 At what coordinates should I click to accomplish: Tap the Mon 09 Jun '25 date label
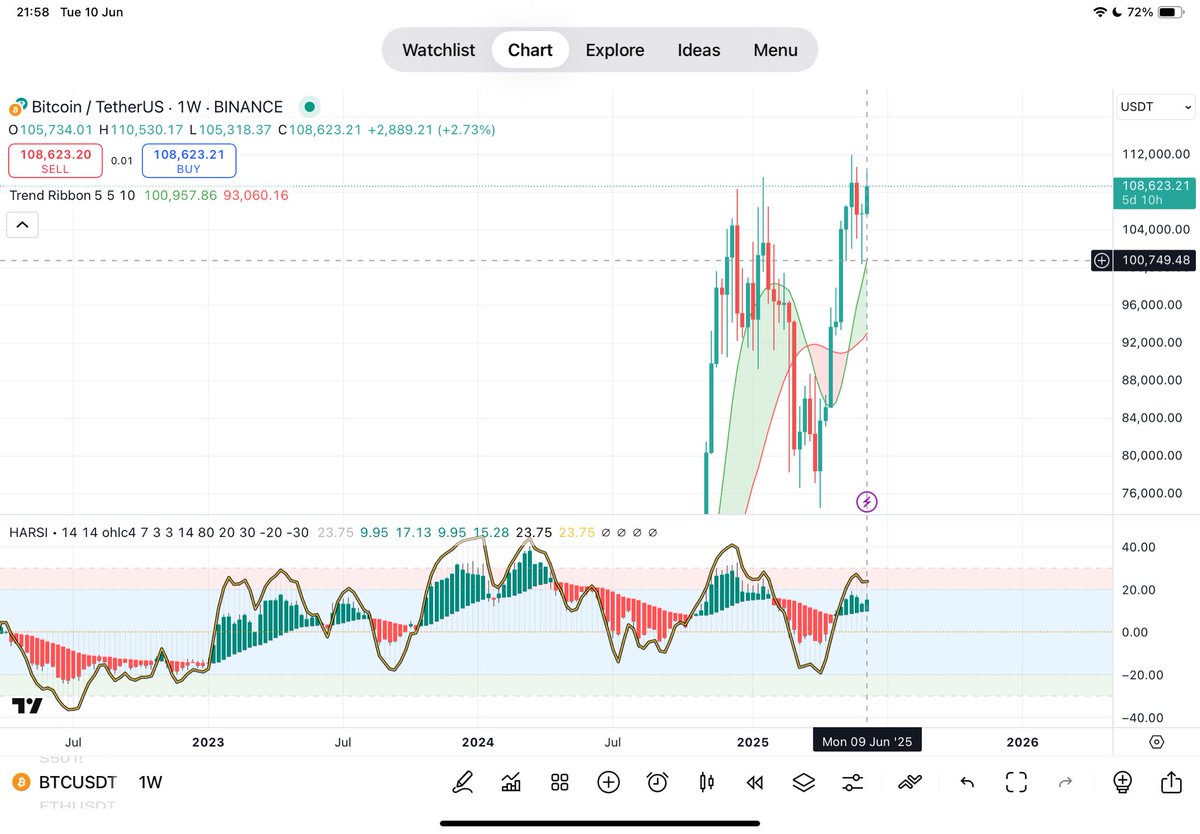(867, 742)
